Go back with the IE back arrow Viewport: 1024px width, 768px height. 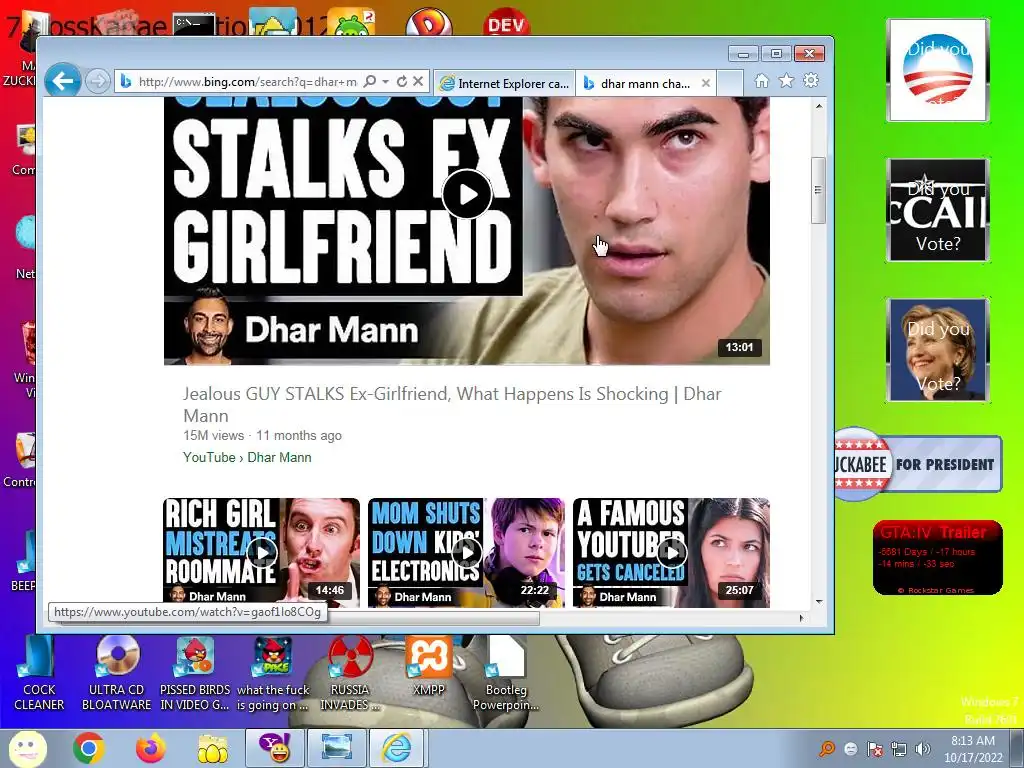click(x=63, y=81)
